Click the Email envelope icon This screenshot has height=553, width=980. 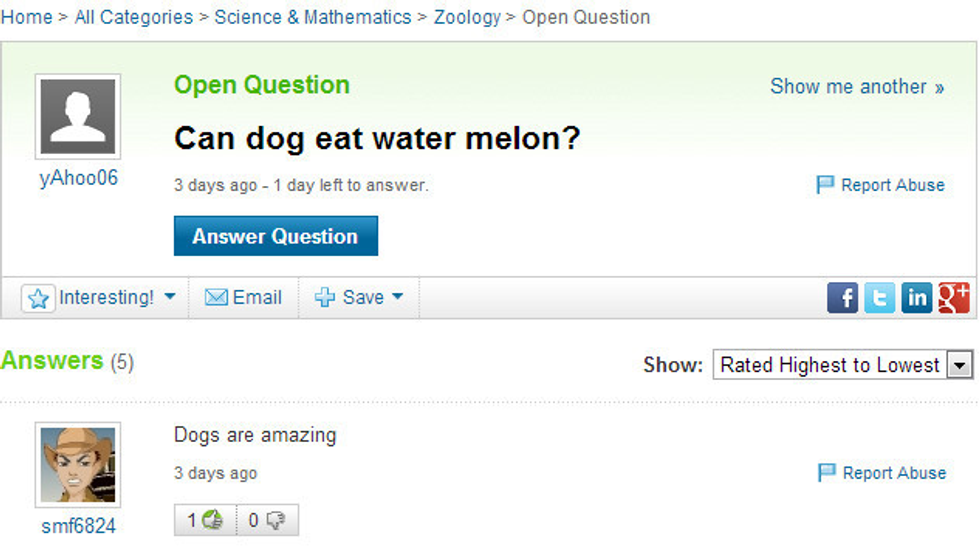coord(216,297)
